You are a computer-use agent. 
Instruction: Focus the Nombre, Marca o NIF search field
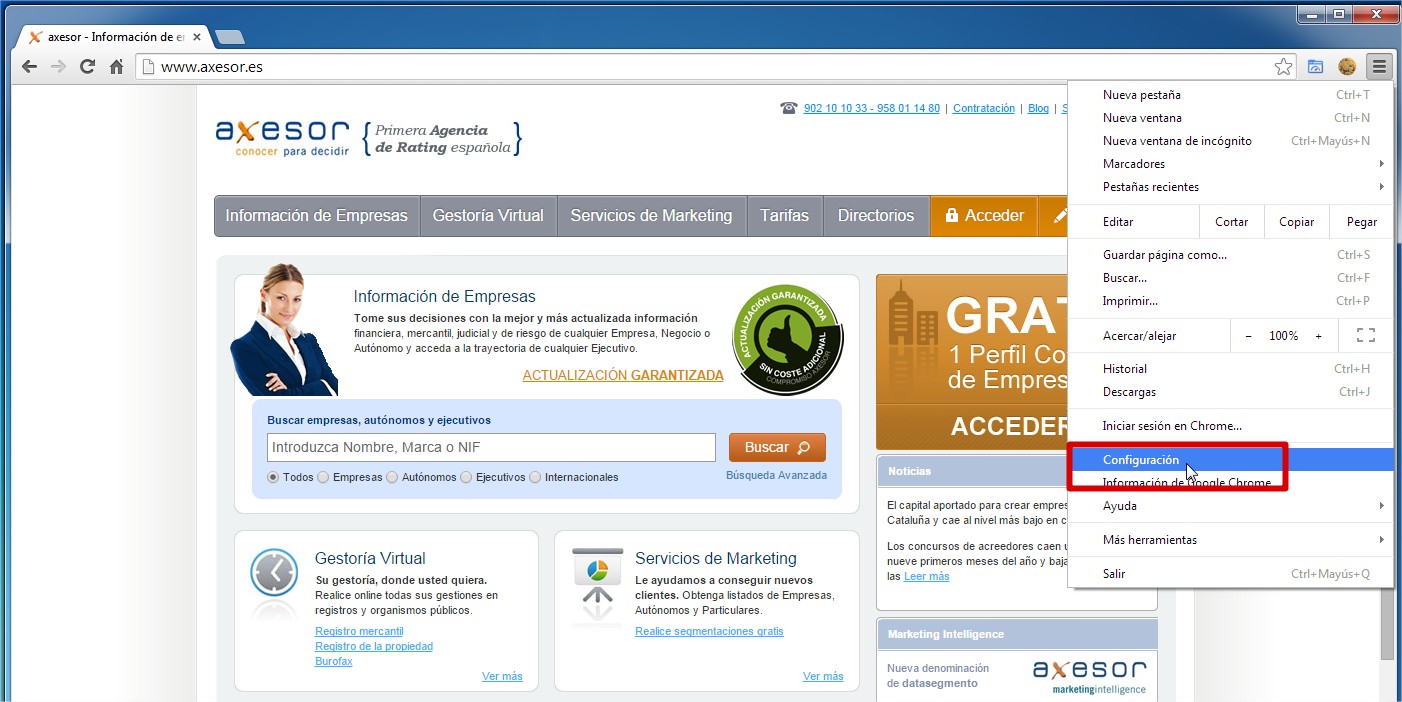point(491,447)
